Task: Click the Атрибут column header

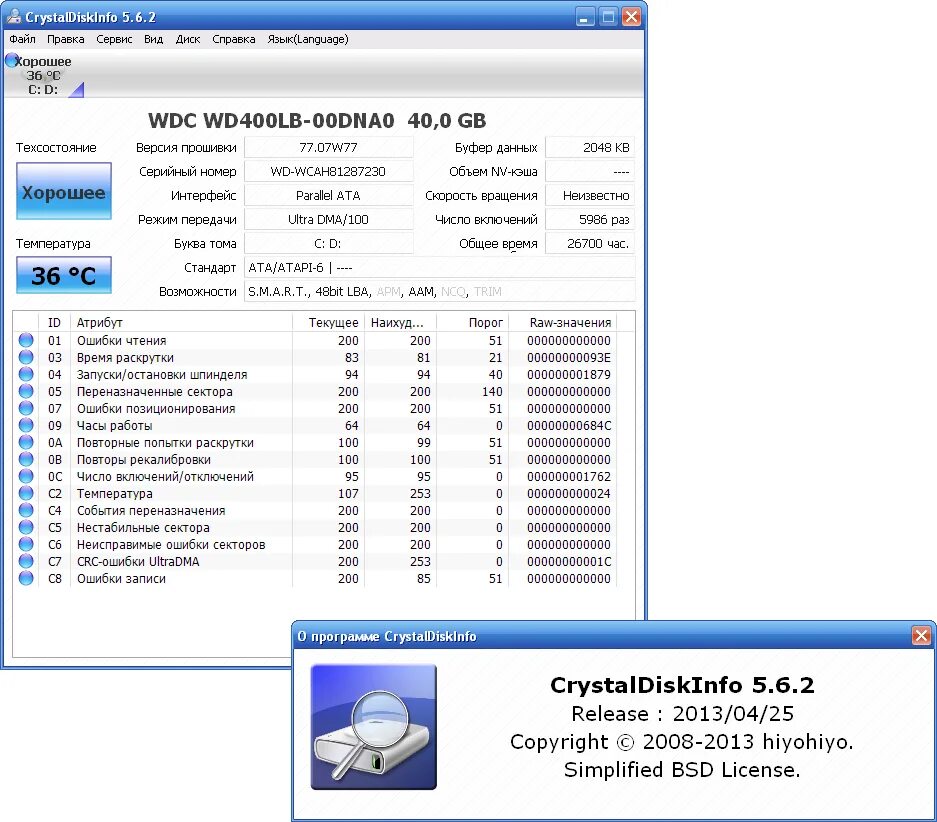Action: pos(181,323)
